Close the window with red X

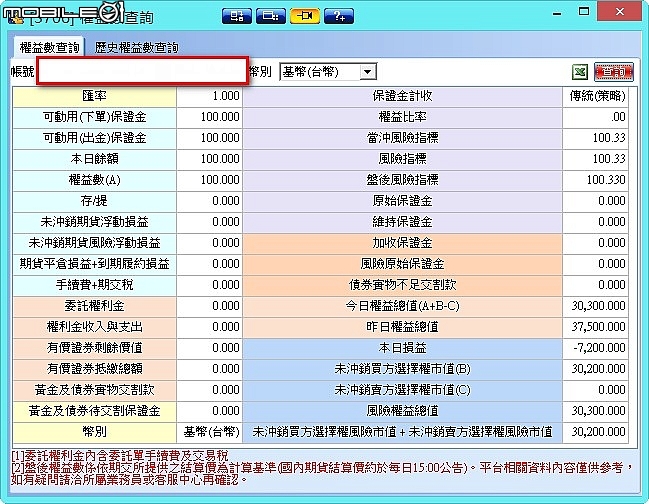tap(620, 12)
